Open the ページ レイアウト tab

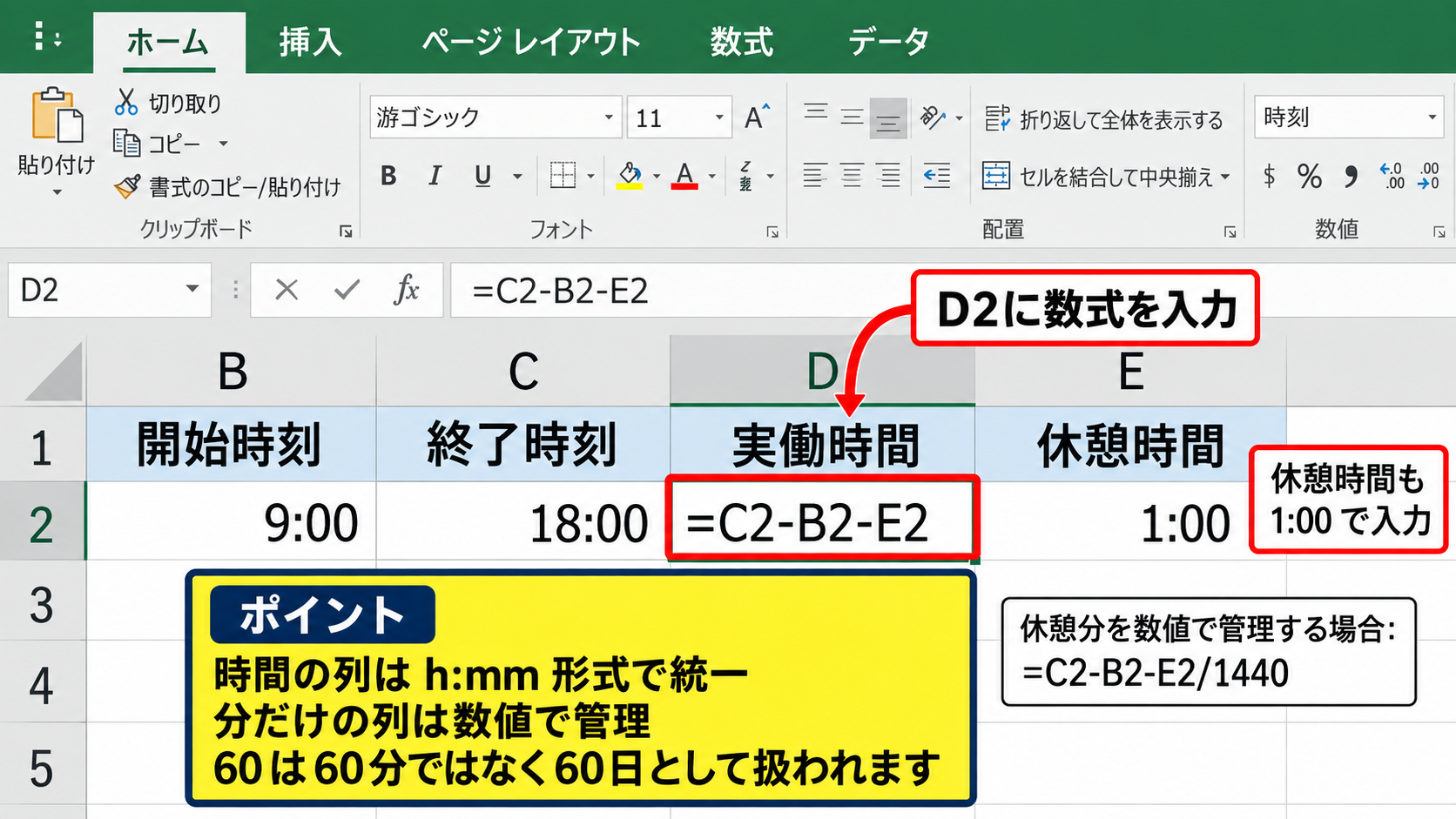(x=531, y=42)
